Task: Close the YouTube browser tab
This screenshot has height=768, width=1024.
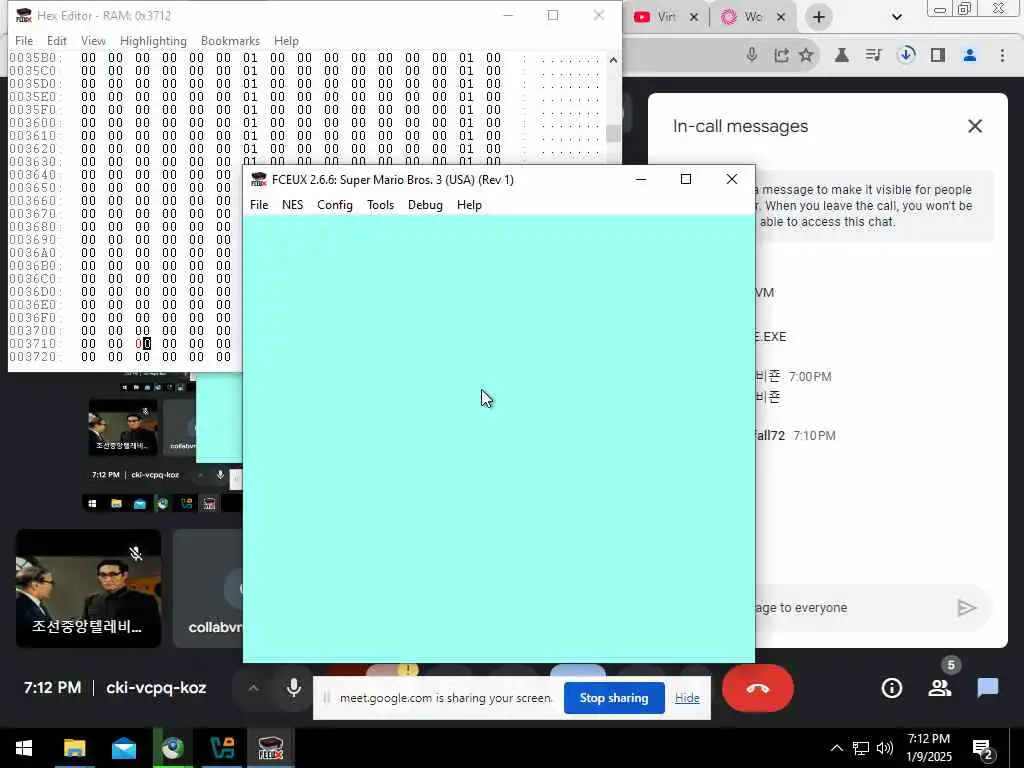Action: [694, 17]
